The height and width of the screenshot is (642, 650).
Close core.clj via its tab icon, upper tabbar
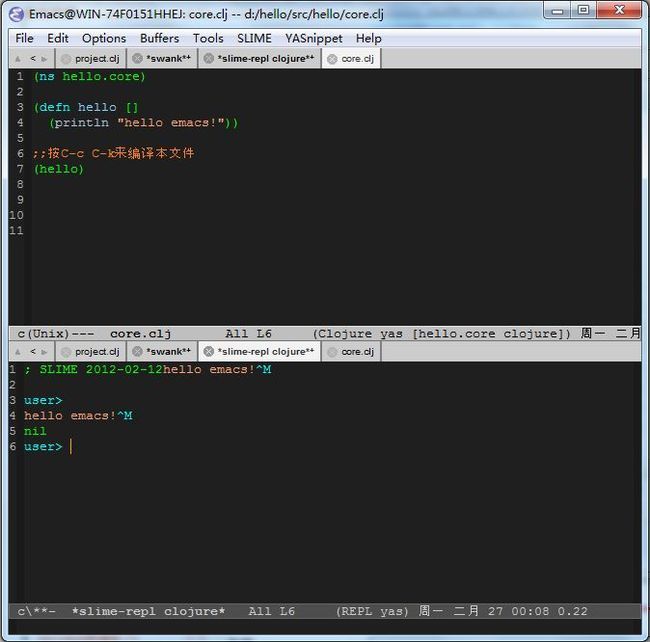point(332,59)
